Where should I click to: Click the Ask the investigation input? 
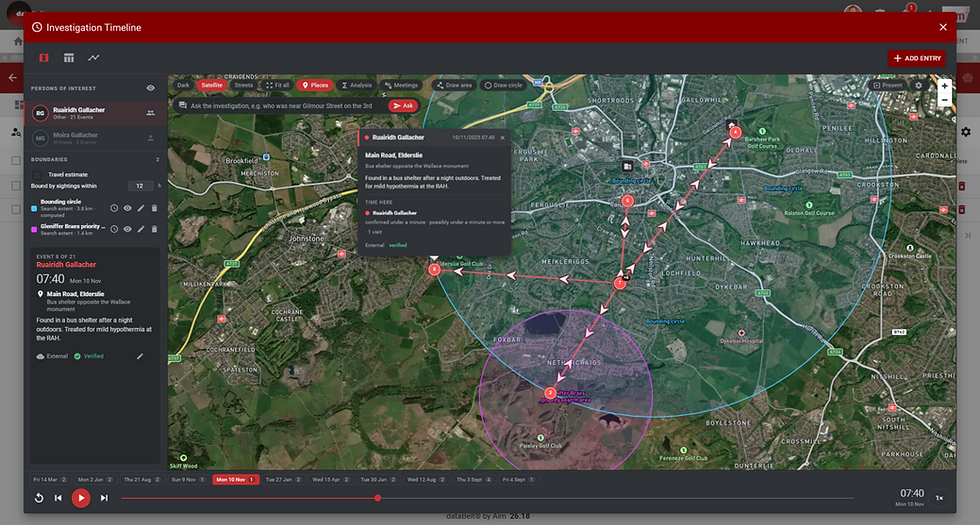point(281,106)
